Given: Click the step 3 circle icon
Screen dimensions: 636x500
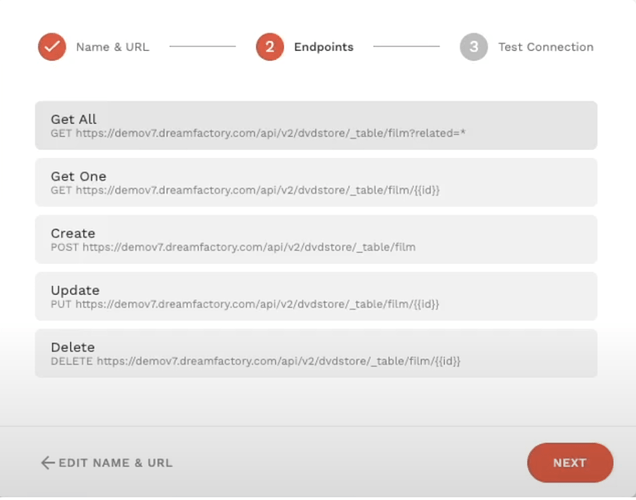Looking at the screenshot, I should (x=474, y=47).
